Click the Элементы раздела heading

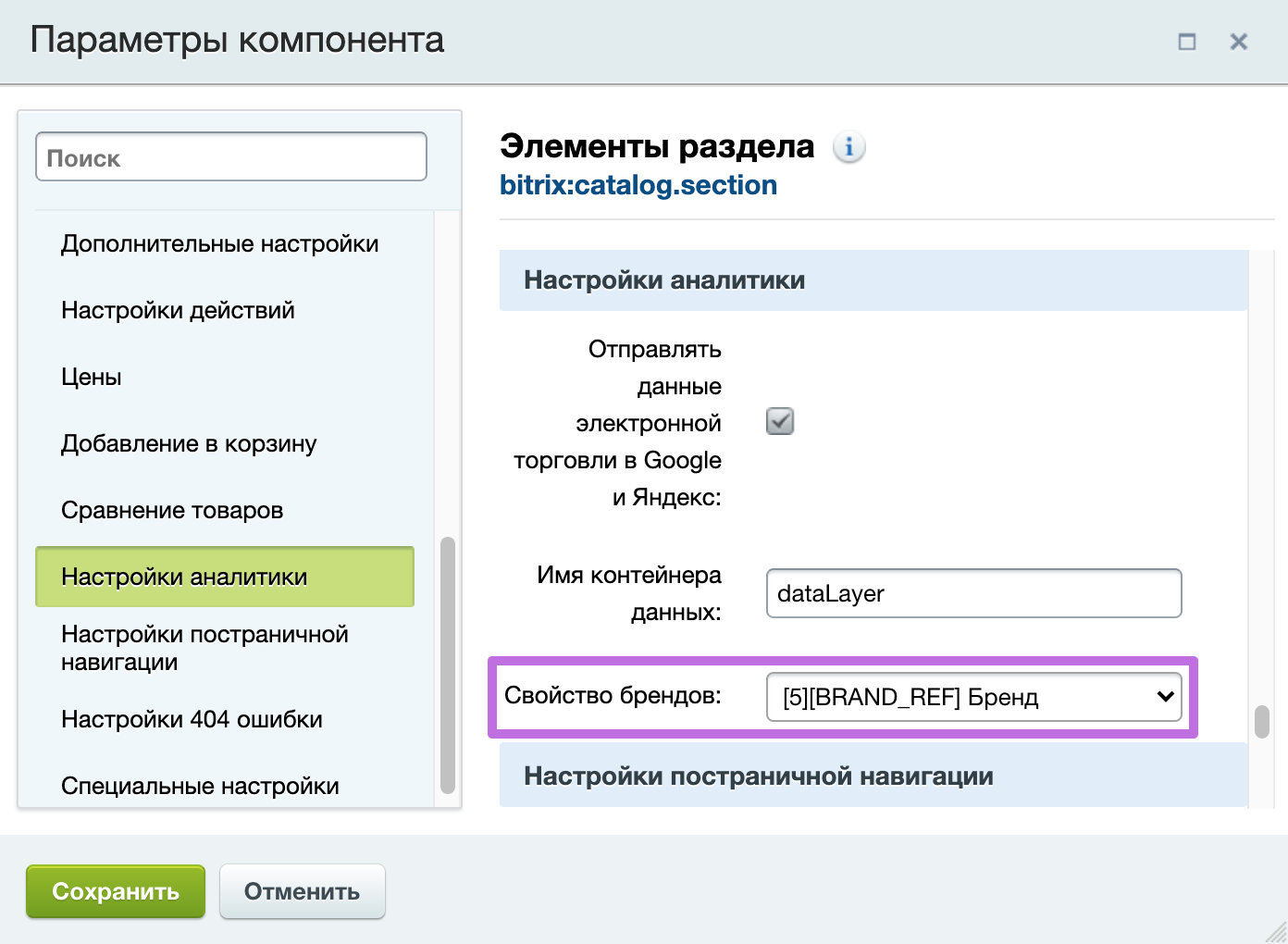[x=657, y=146]
